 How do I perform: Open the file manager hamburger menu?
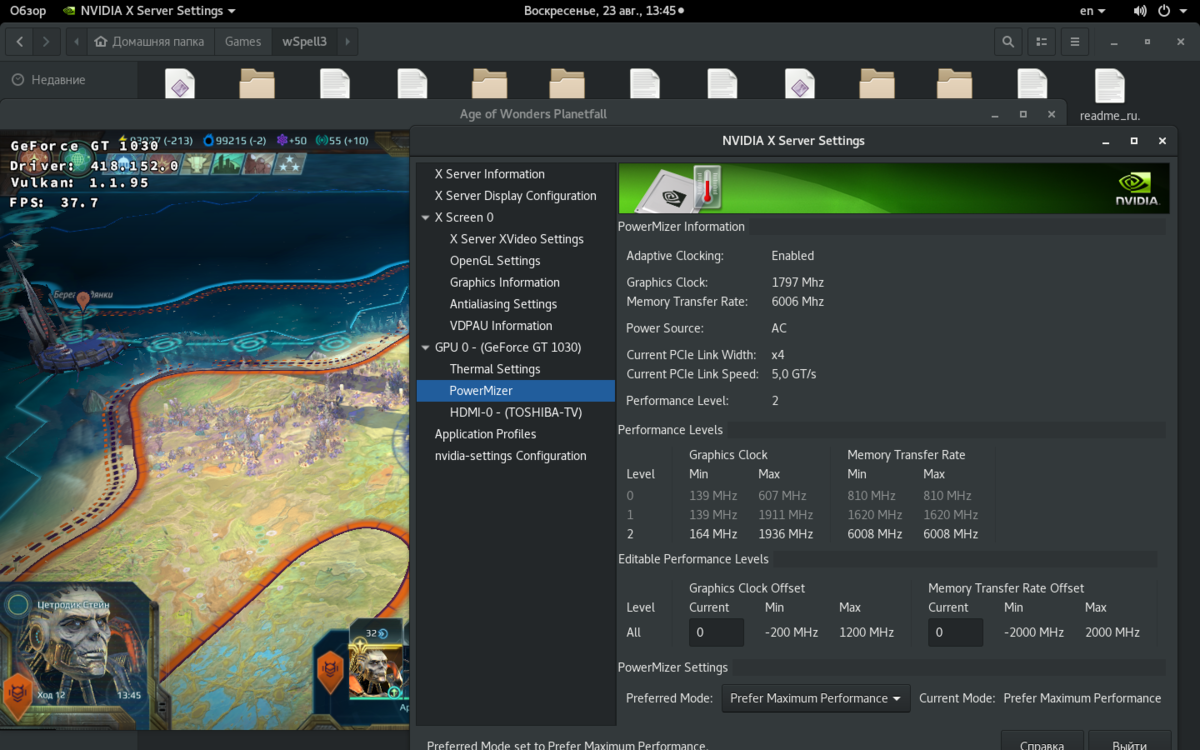[x=1075, y=42]
